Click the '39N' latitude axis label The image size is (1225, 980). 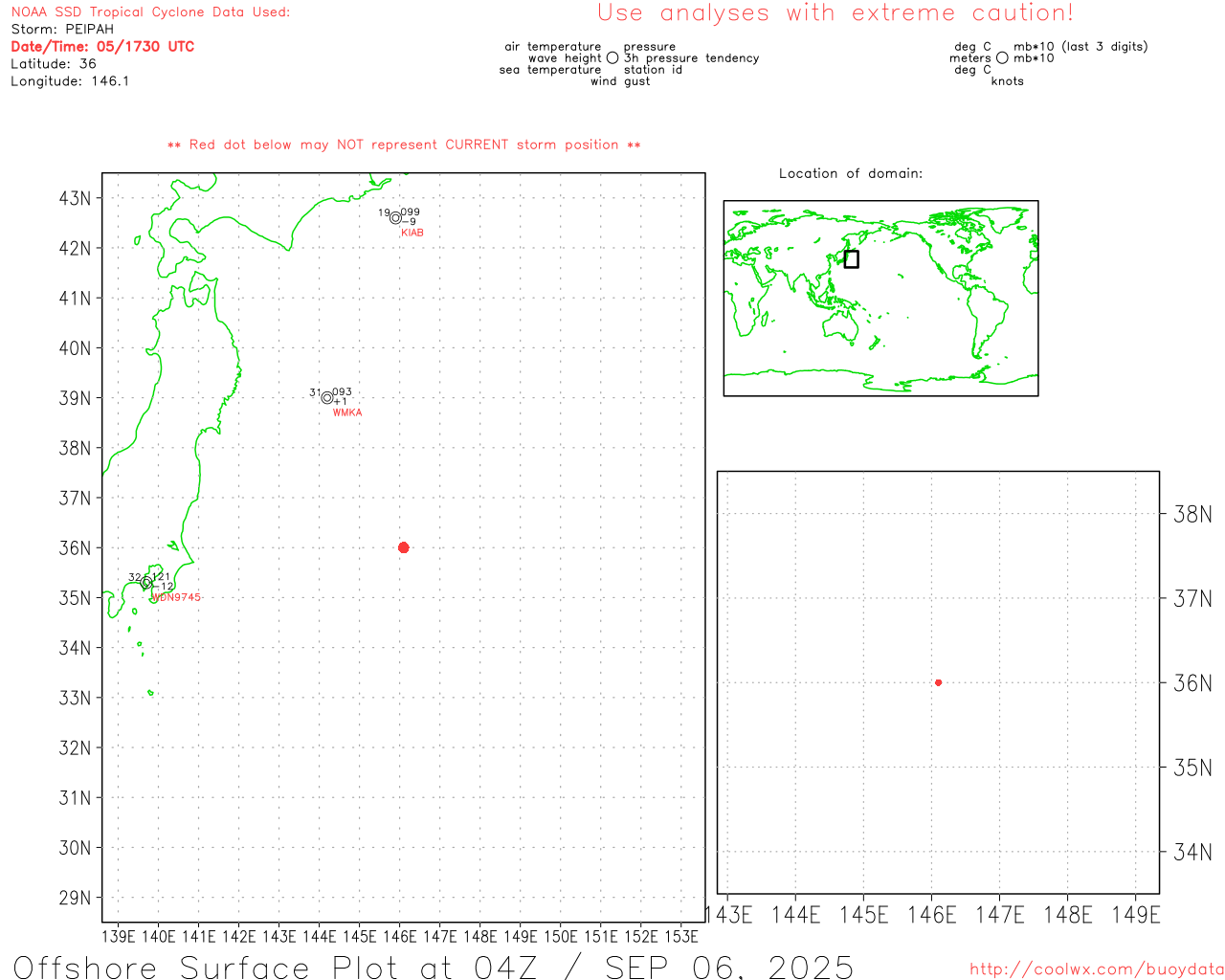click(x=75, y=398)
